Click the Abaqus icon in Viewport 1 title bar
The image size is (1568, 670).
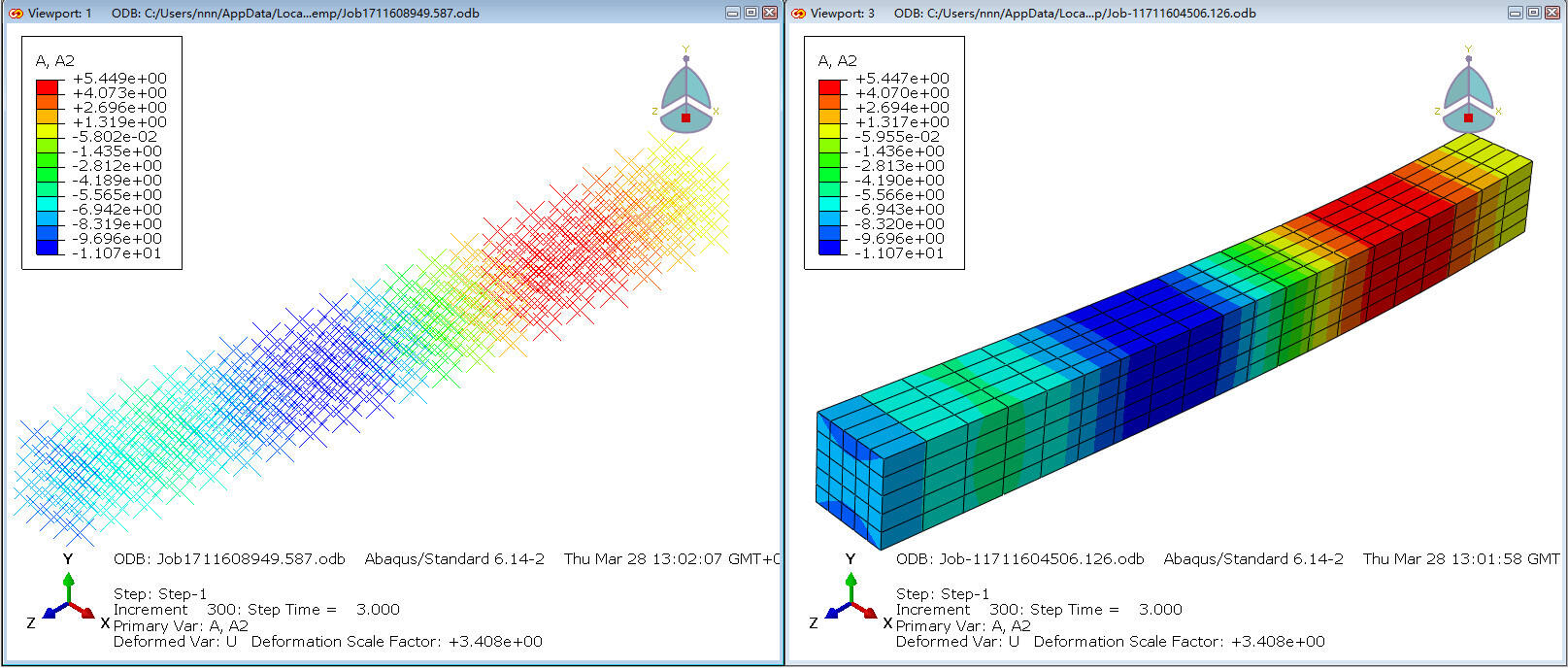point(16,13)
